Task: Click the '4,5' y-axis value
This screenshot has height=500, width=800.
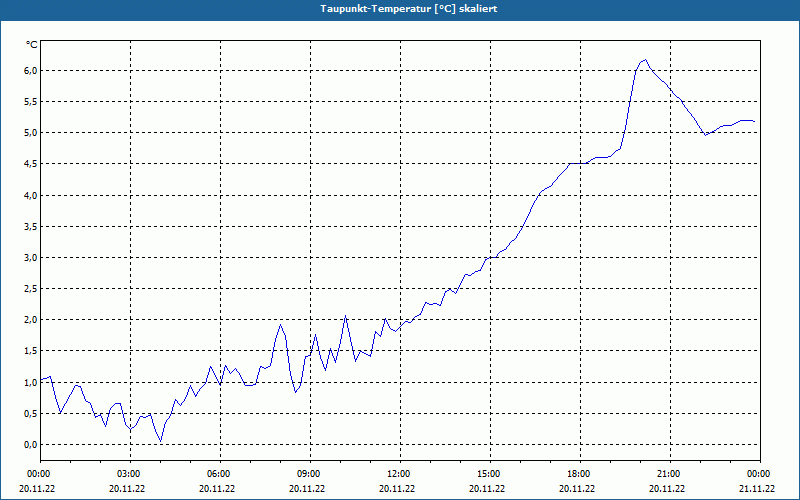Action: [31, 164]
